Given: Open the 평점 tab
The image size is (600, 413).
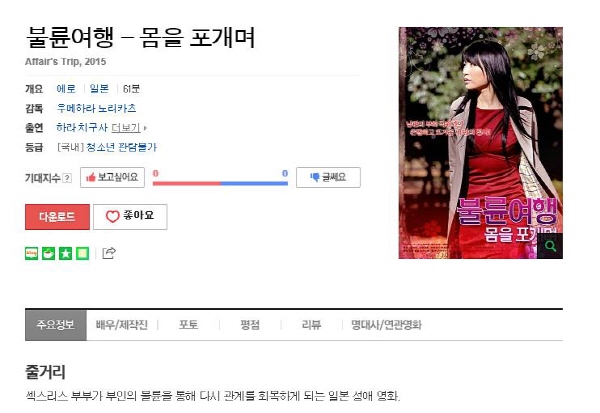Looking at the screenshot, I should pos(250,325).
